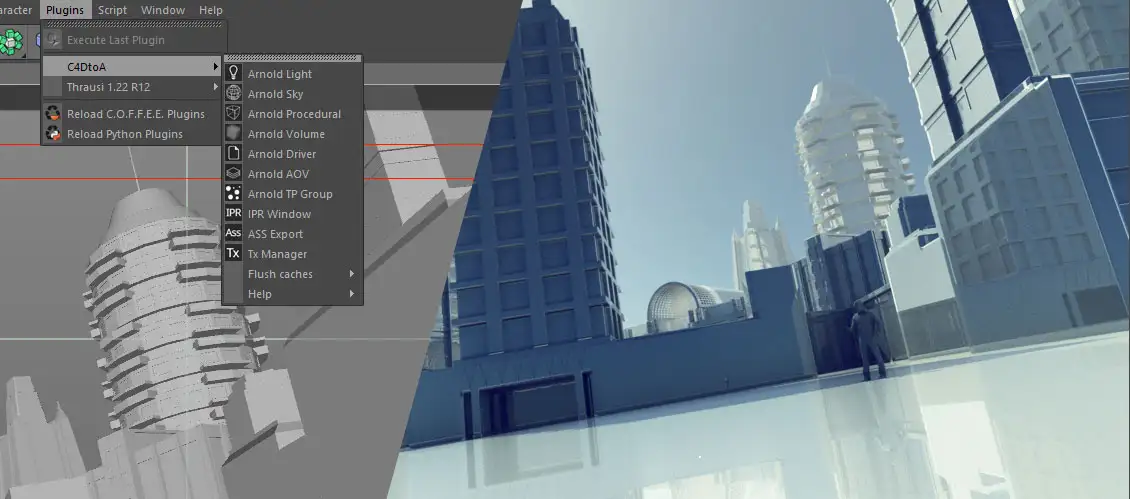Click the Arnold Driver document icon
This screenshot has width=1130, height=499.
pyautogui.click(x=233, y=154)
